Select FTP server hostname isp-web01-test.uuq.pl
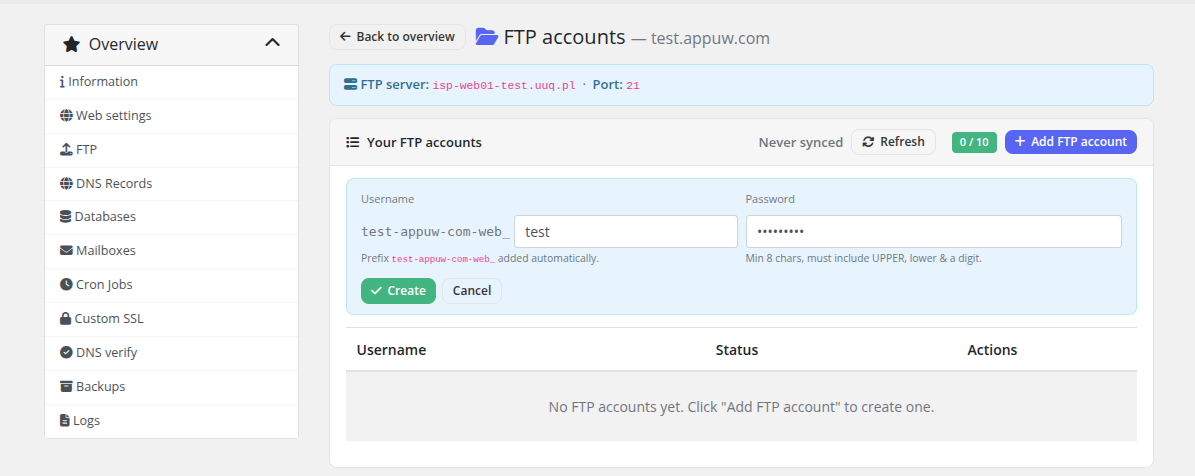The width and height of the screenshot is (1195, 476). pyautogui.click(x=504, y=85)
